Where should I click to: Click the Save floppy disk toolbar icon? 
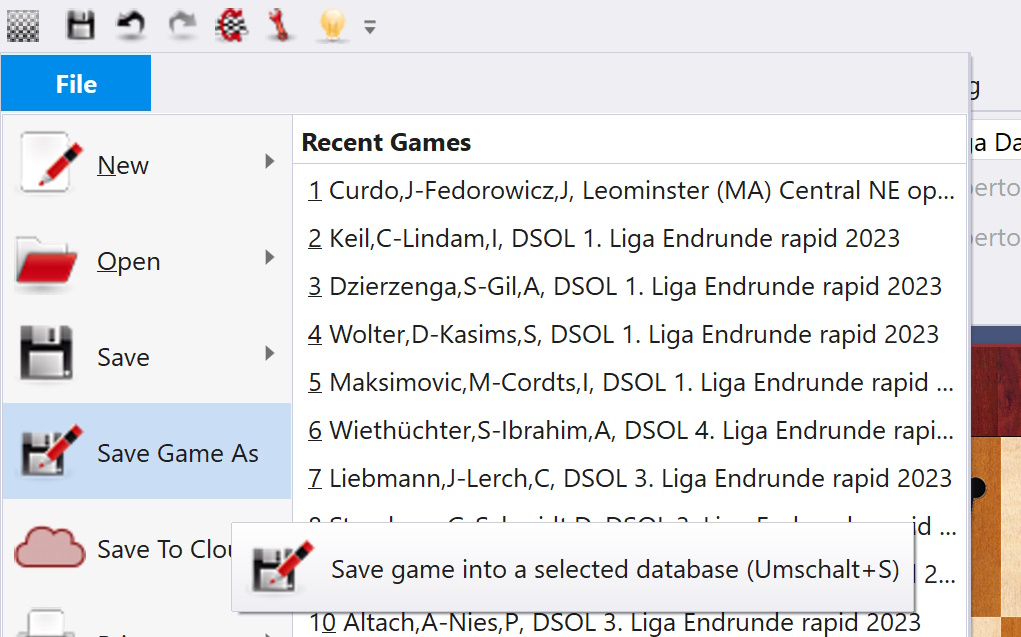click(x=79, y=26)
